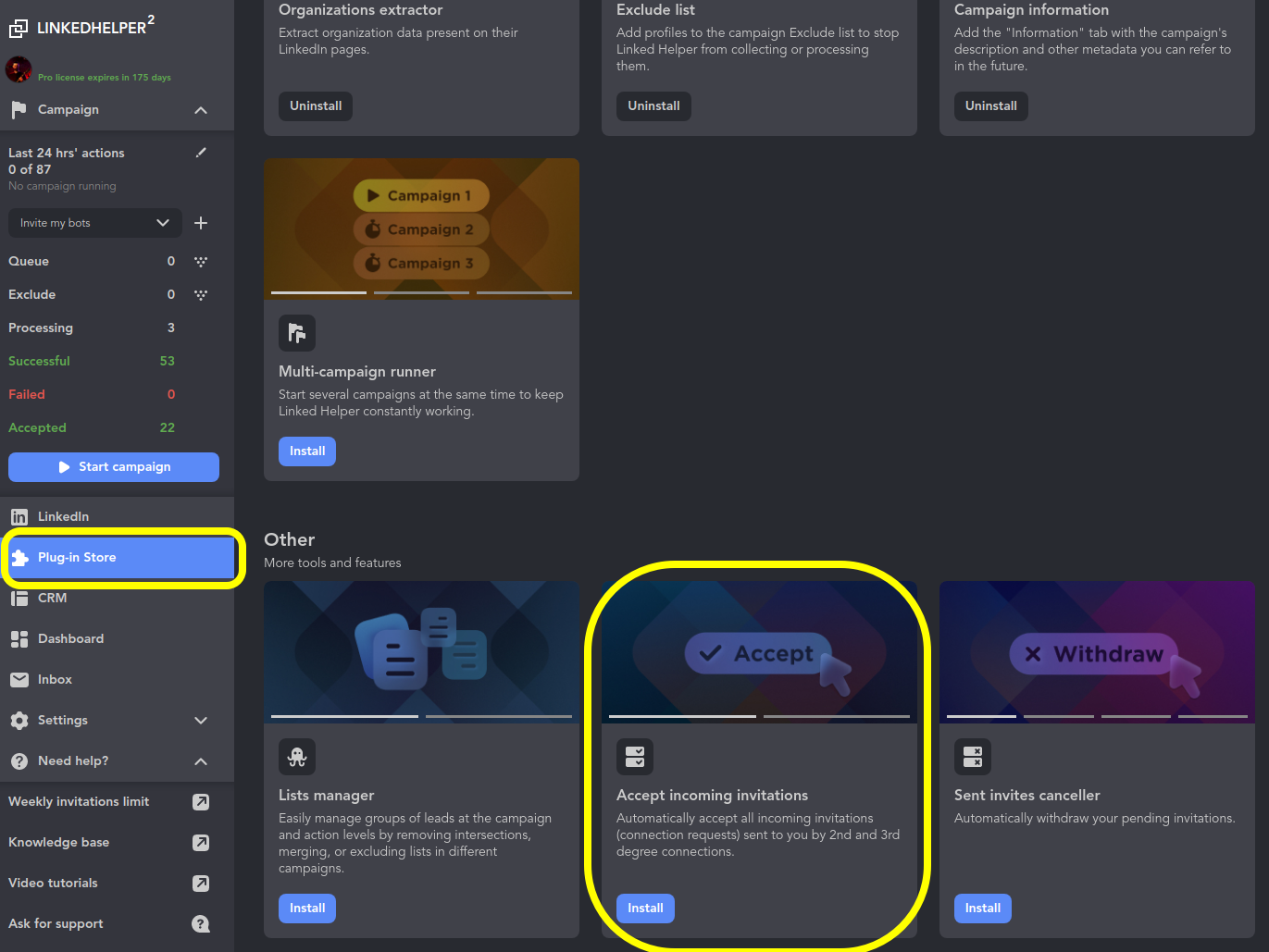Image resolution: width=1269 pixels, height=952 pixels.
Task: Click the LinkedHelper logo icon
Action: [x=18, y=29]
